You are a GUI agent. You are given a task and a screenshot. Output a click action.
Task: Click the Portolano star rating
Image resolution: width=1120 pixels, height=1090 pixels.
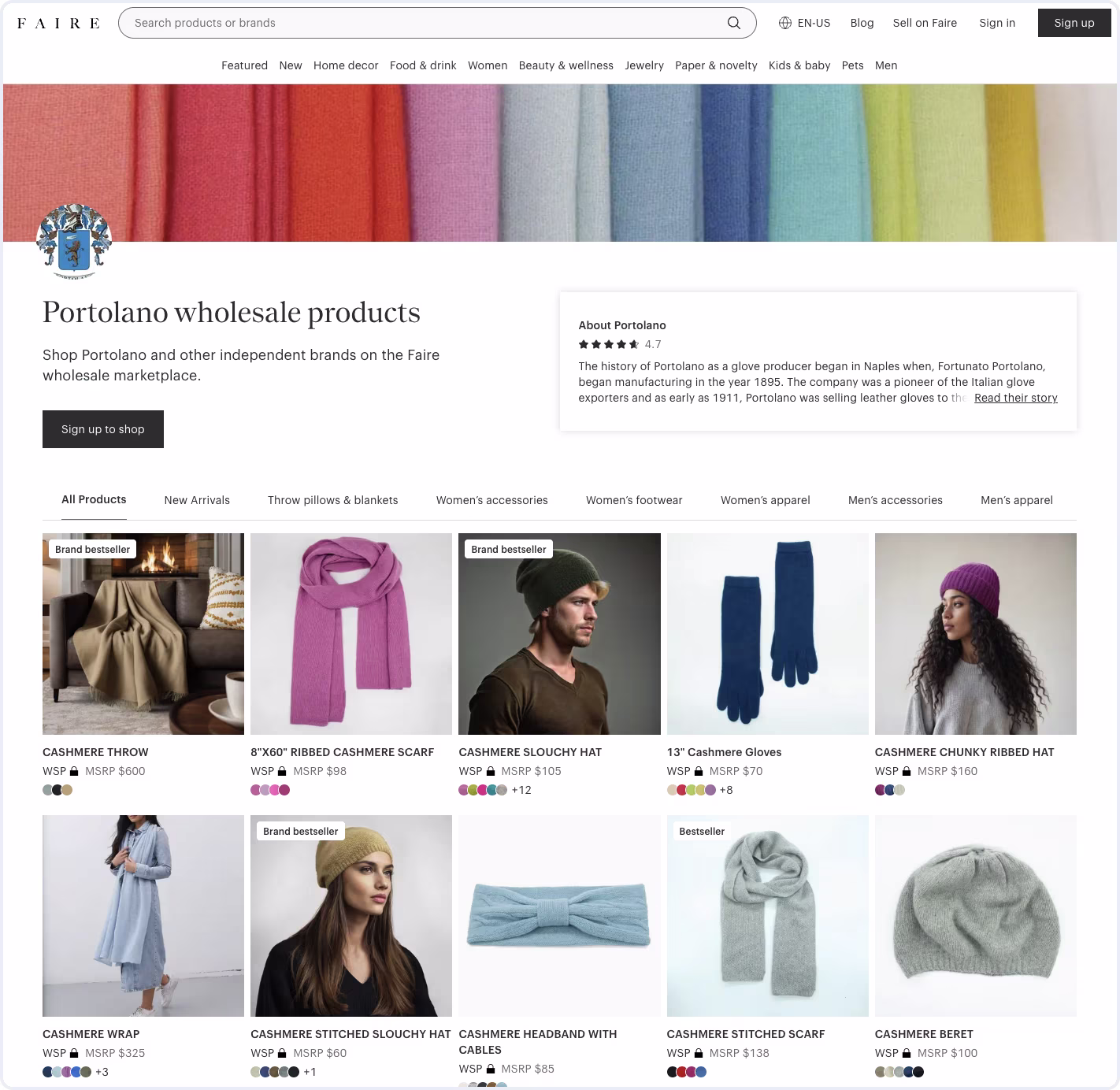[x=609, y=344]
